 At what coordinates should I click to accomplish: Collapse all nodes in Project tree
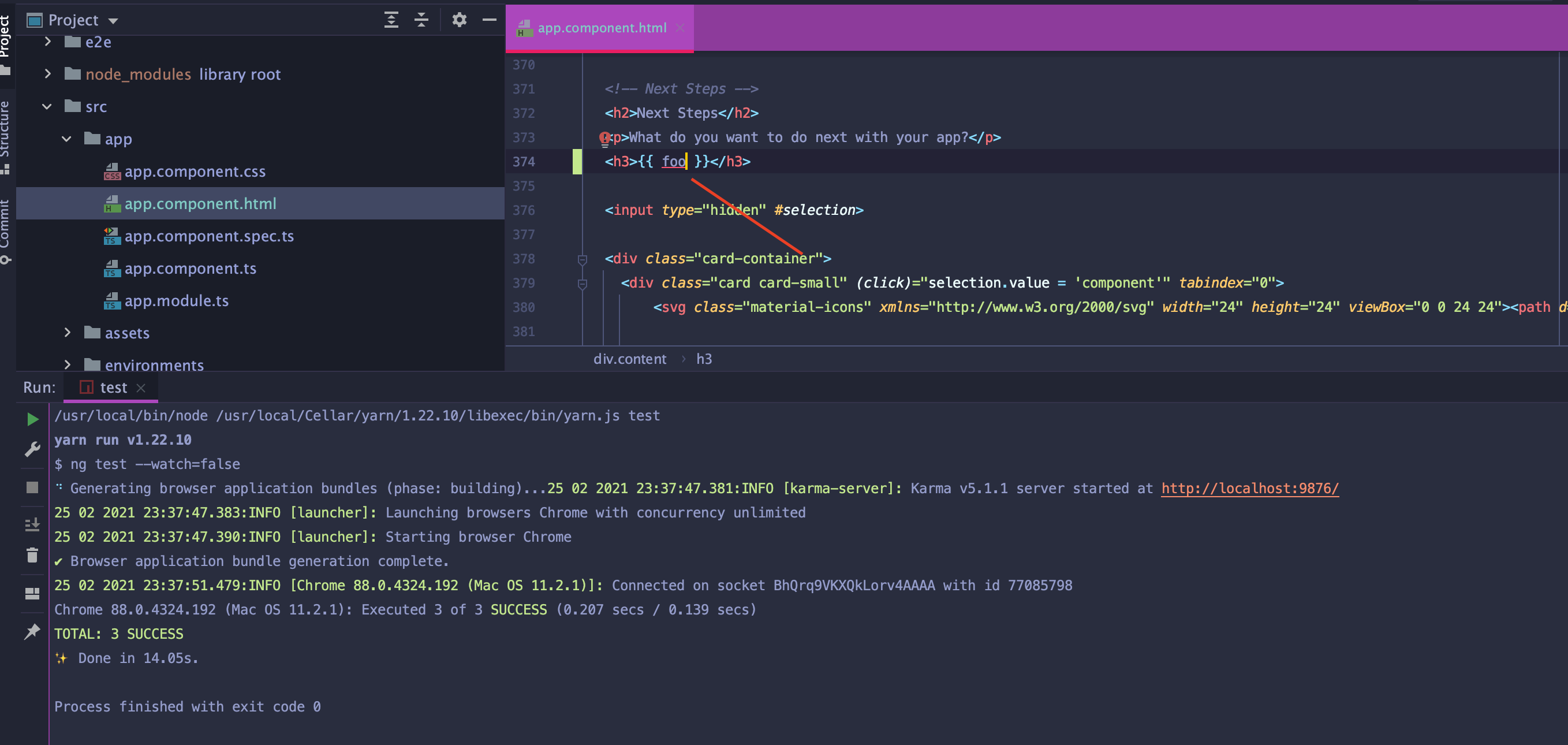[421, 20]
